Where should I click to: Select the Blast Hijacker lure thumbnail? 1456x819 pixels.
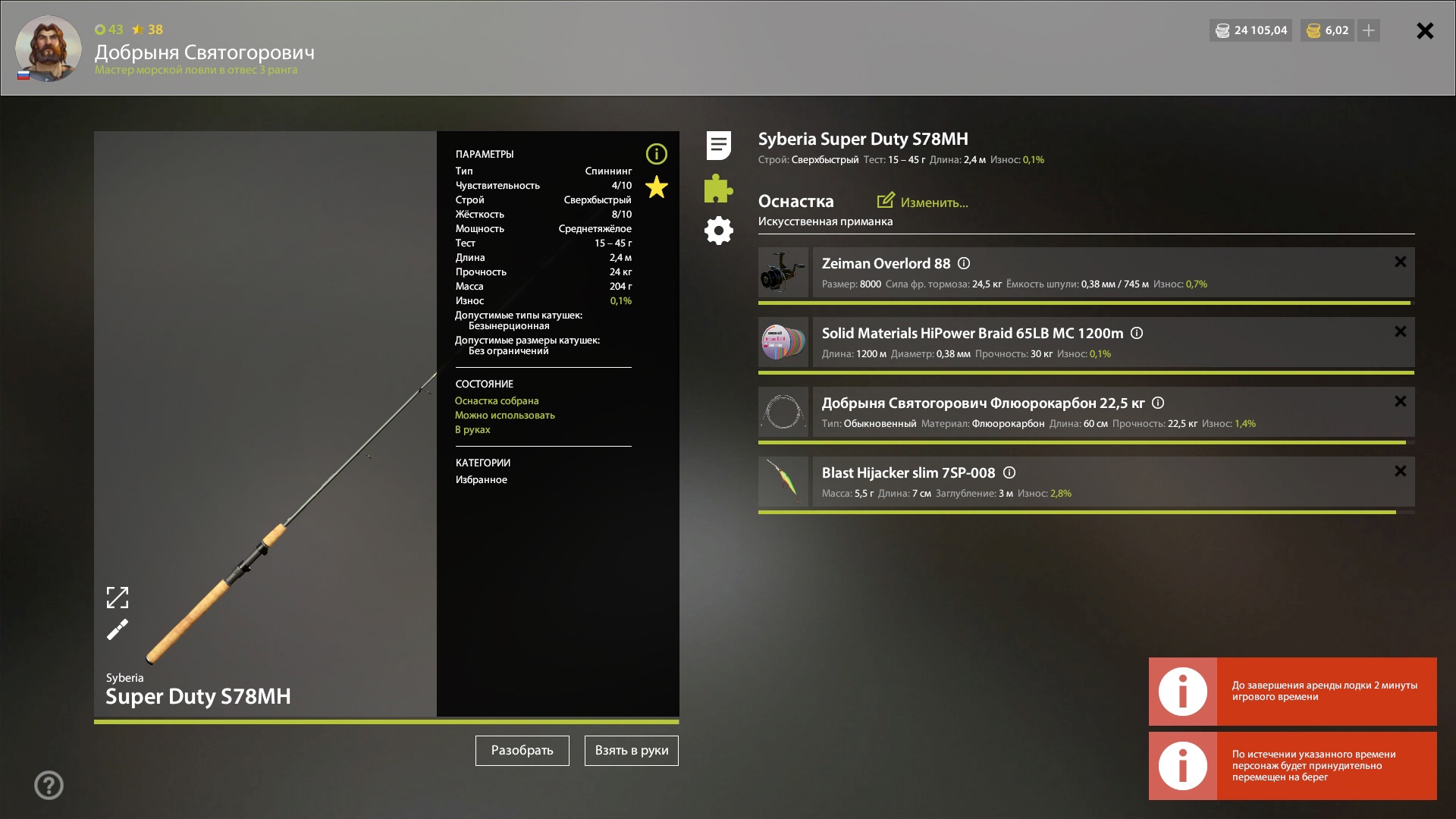click(x=783, y=482)
